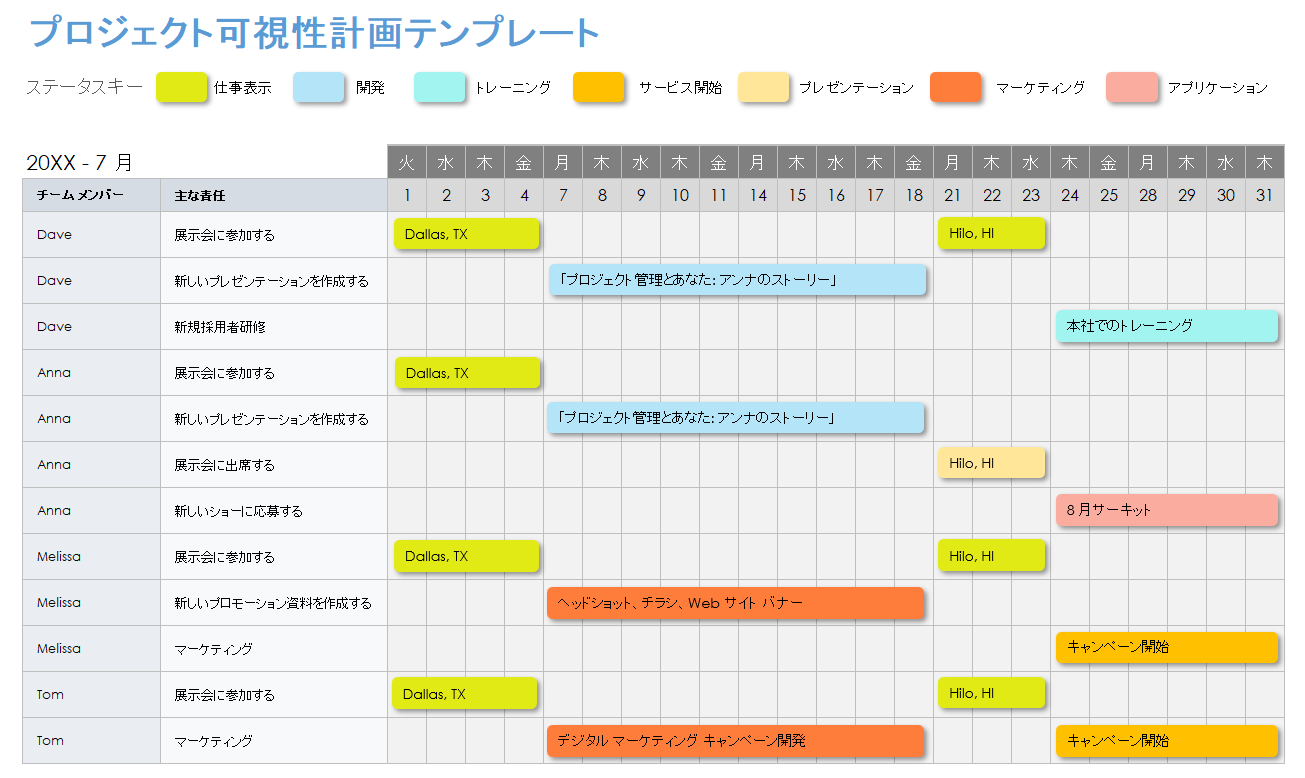Click the アプリケーション legend label
The image size is (1305, 778).
[x=1218, y=88]
